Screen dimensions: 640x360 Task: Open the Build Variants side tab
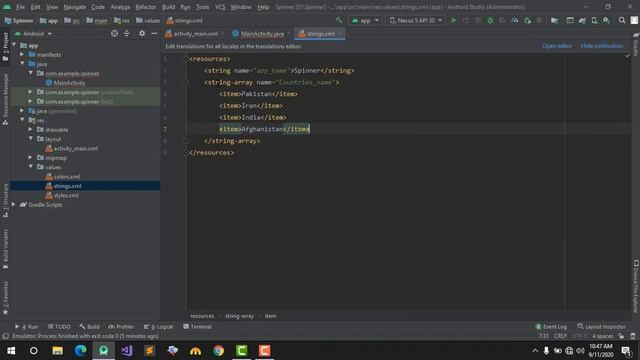5,249
